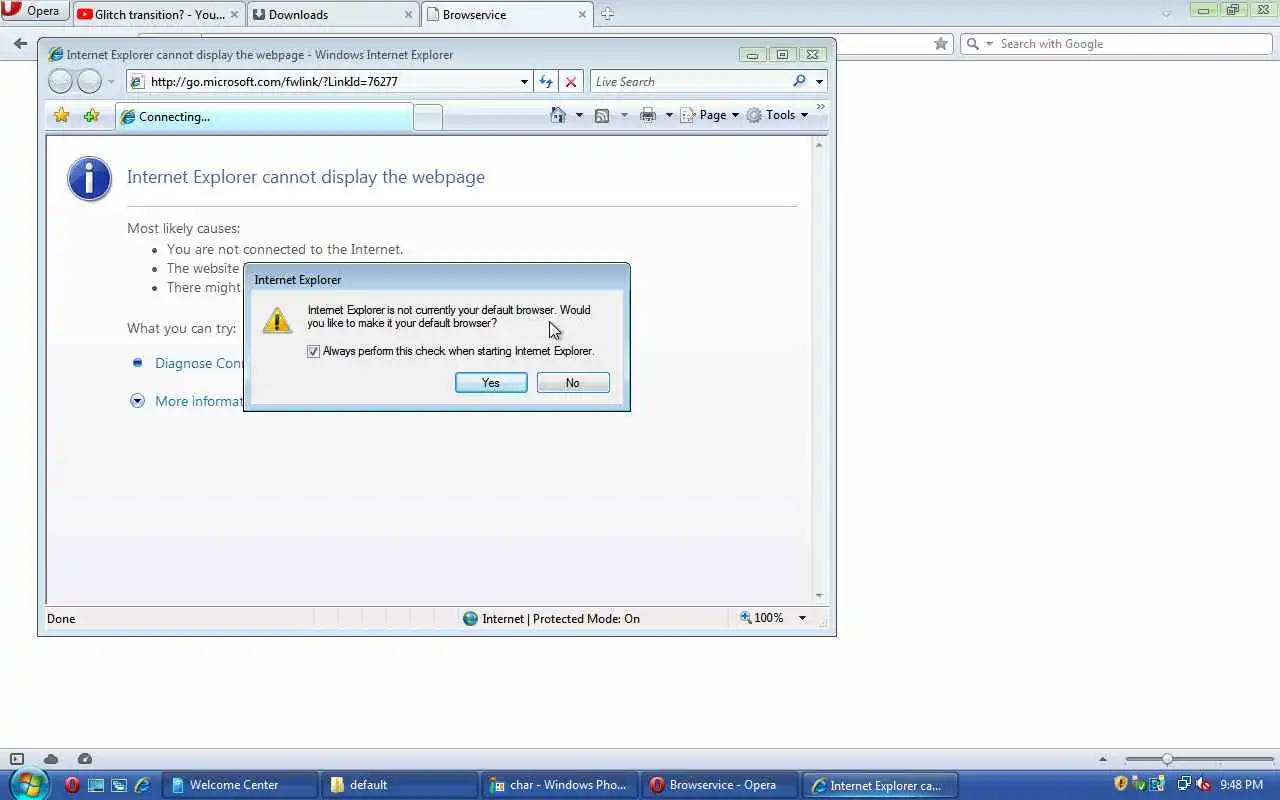Click the IE RSS Feeds icon
Viewport: 1280px width, 800px height.
click(x=602, y=115)
